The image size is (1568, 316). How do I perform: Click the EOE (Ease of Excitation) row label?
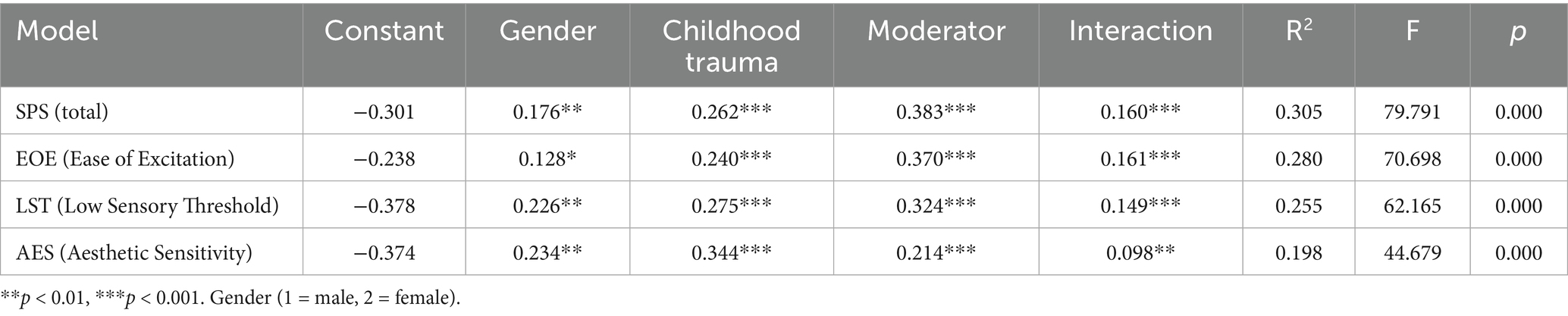pyautogui.click(x=125, y=159)
